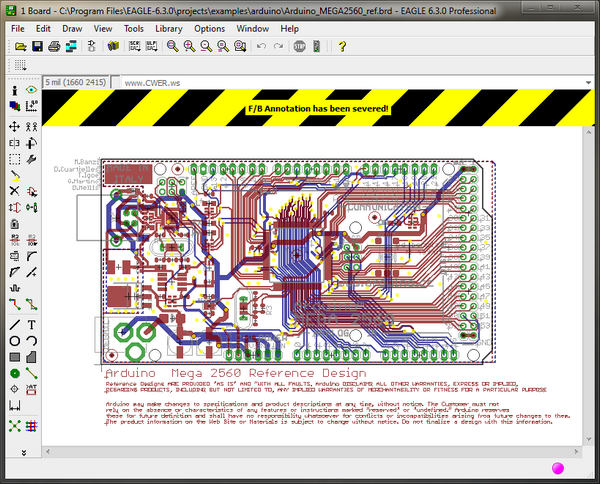Open the Library menu

point(168,29)
